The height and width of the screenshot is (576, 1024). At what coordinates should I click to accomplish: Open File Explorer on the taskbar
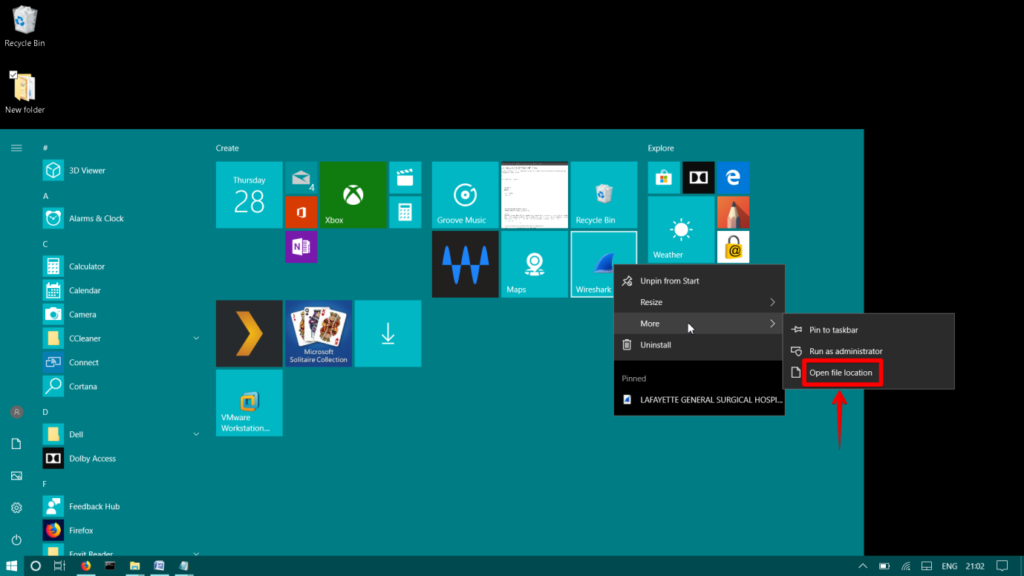click(135, 566)
